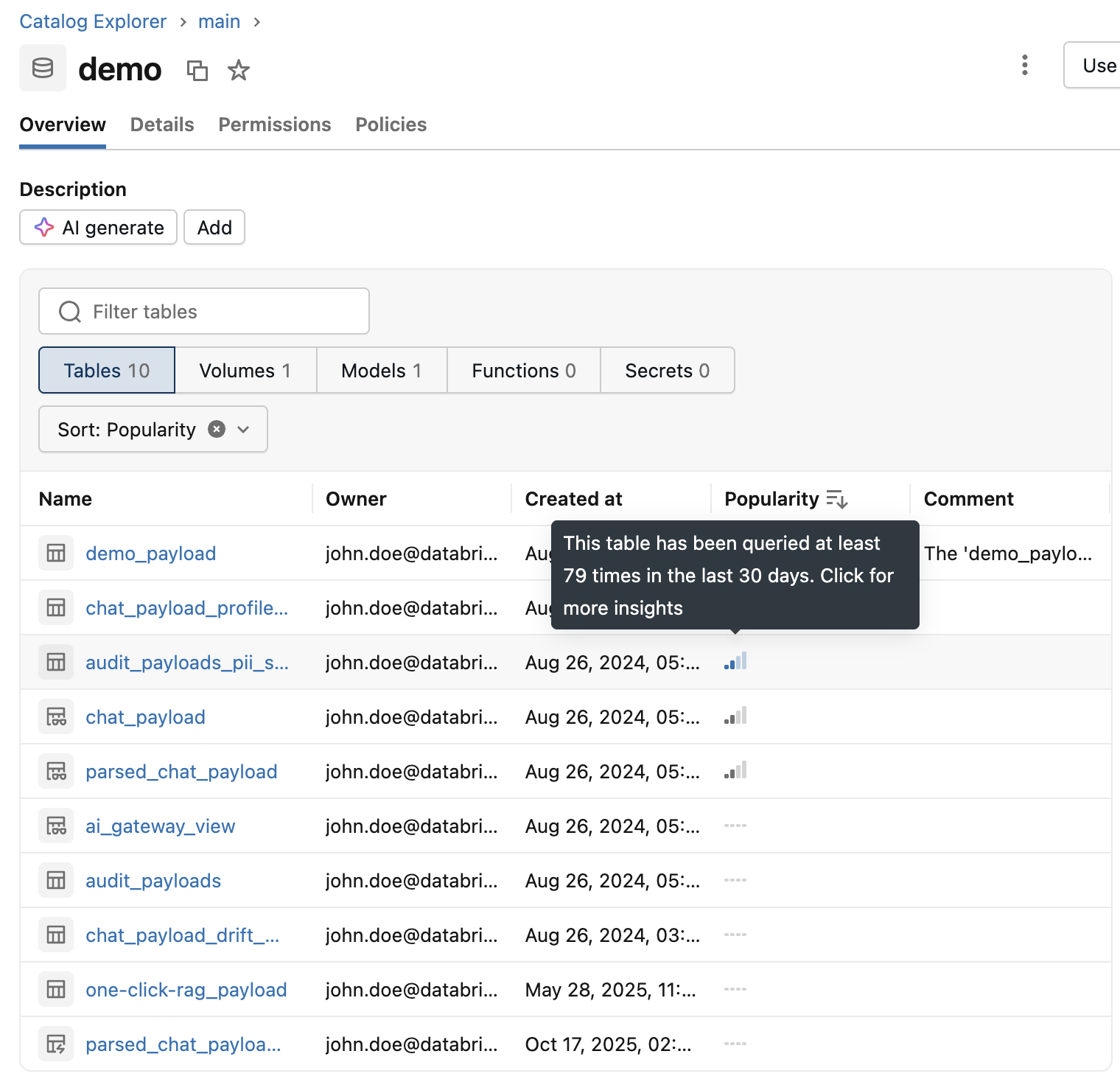Click view icon for parsed_chat_payload row
Viewport: 1120px width, 1082px height.
(56, 772)
